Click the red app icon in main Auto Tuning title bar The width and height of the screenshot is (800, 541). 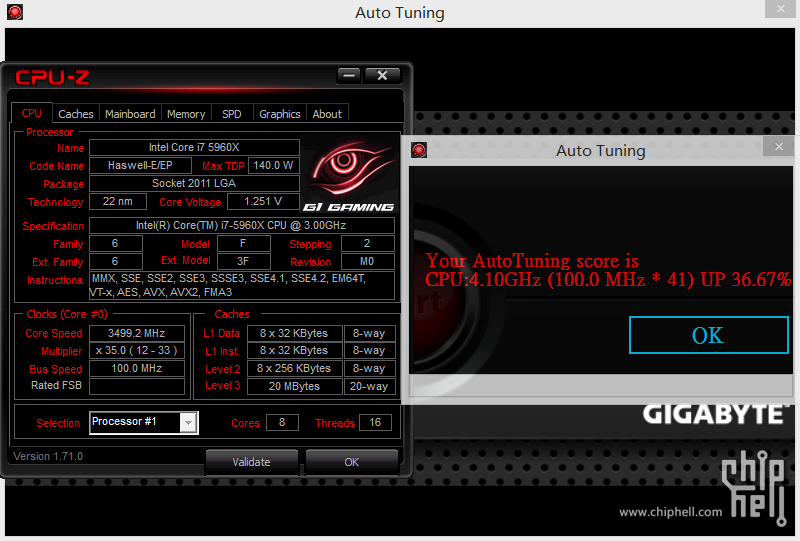click(15, 12)
